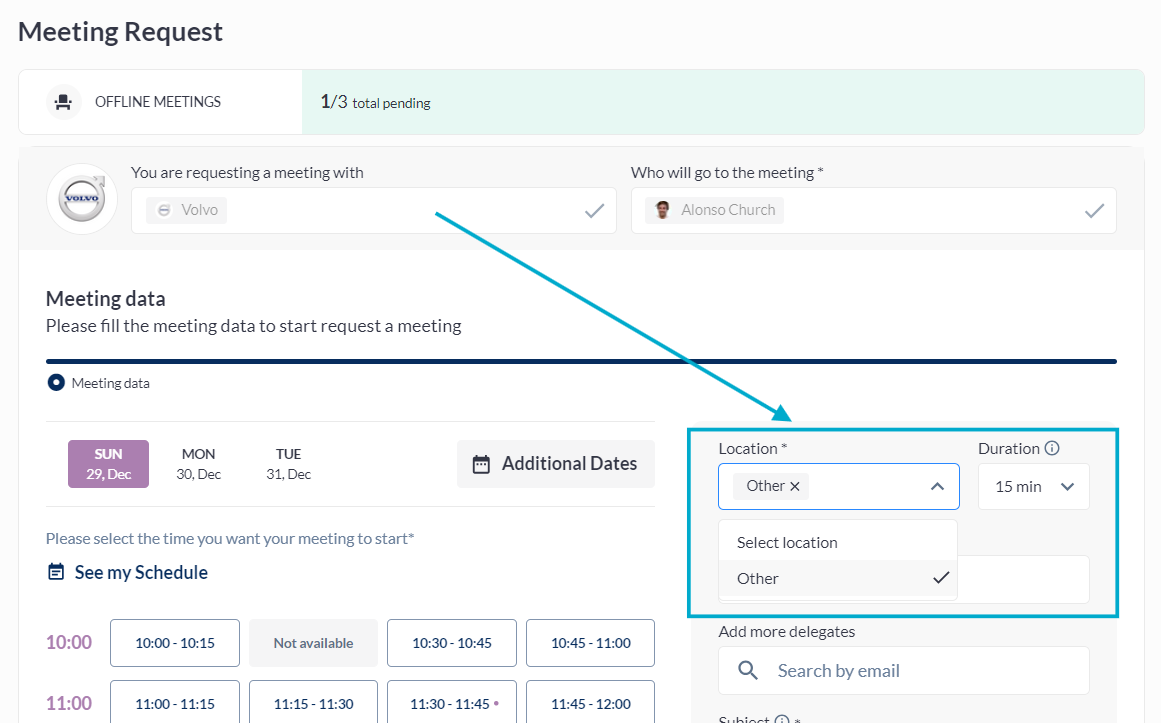1161x723 pixels.
Task: Remove the Other location tag
Action: coord(795,486)
